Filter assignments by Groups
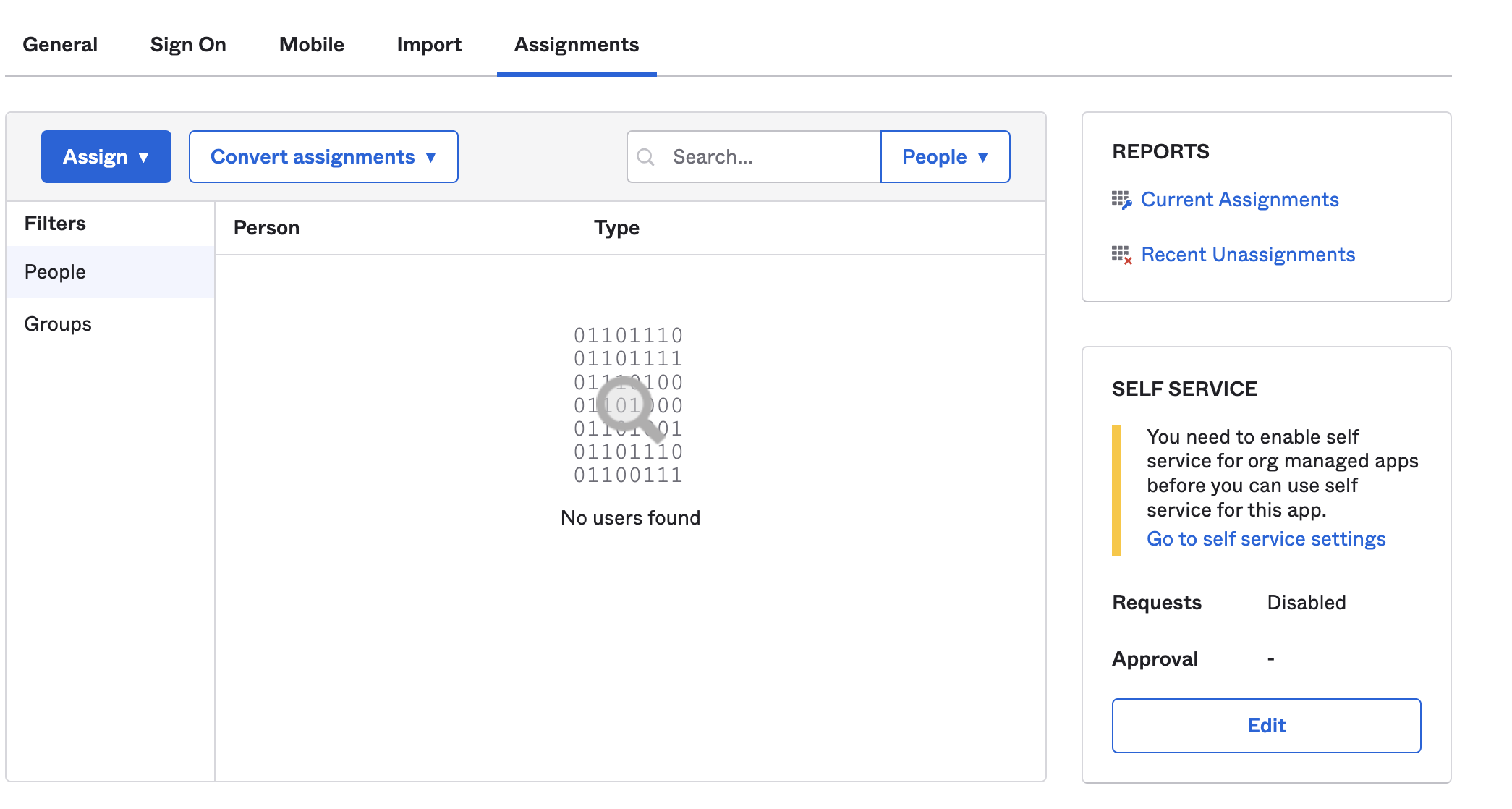Image resolution: width=1512 pixels, height=809 pixels. pos(58,324)
